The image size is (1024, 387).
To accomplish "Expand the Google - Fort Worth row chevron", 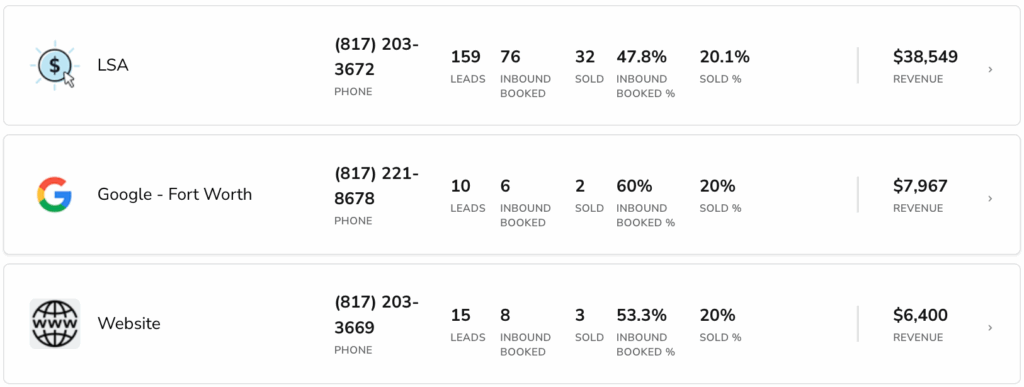I will (990, 198).
